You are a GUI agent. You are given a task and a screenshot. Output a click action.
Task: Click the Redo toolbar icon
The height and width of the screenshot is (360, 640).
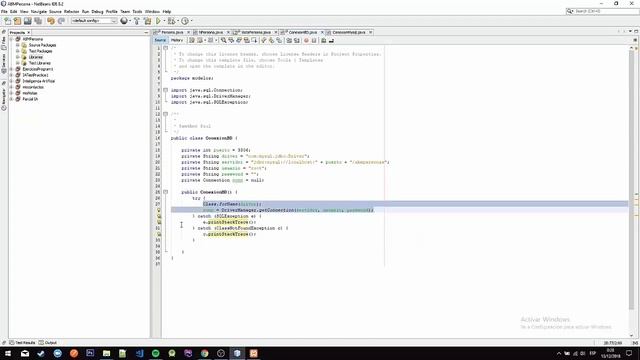(61, 21)
